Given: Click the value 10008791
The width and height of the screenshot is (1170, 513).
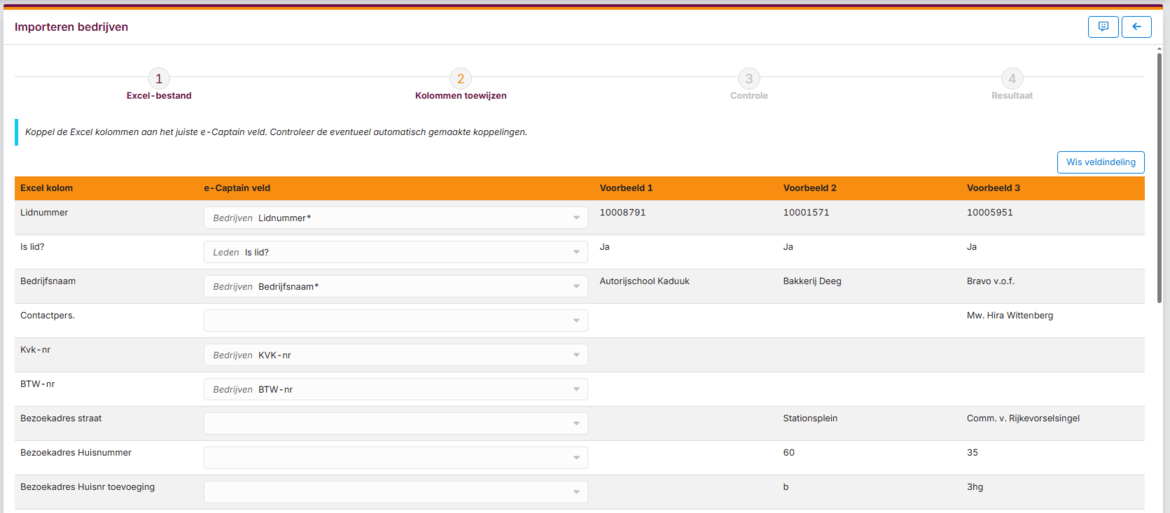Looking at the screenshot, I should pos(622,213).
